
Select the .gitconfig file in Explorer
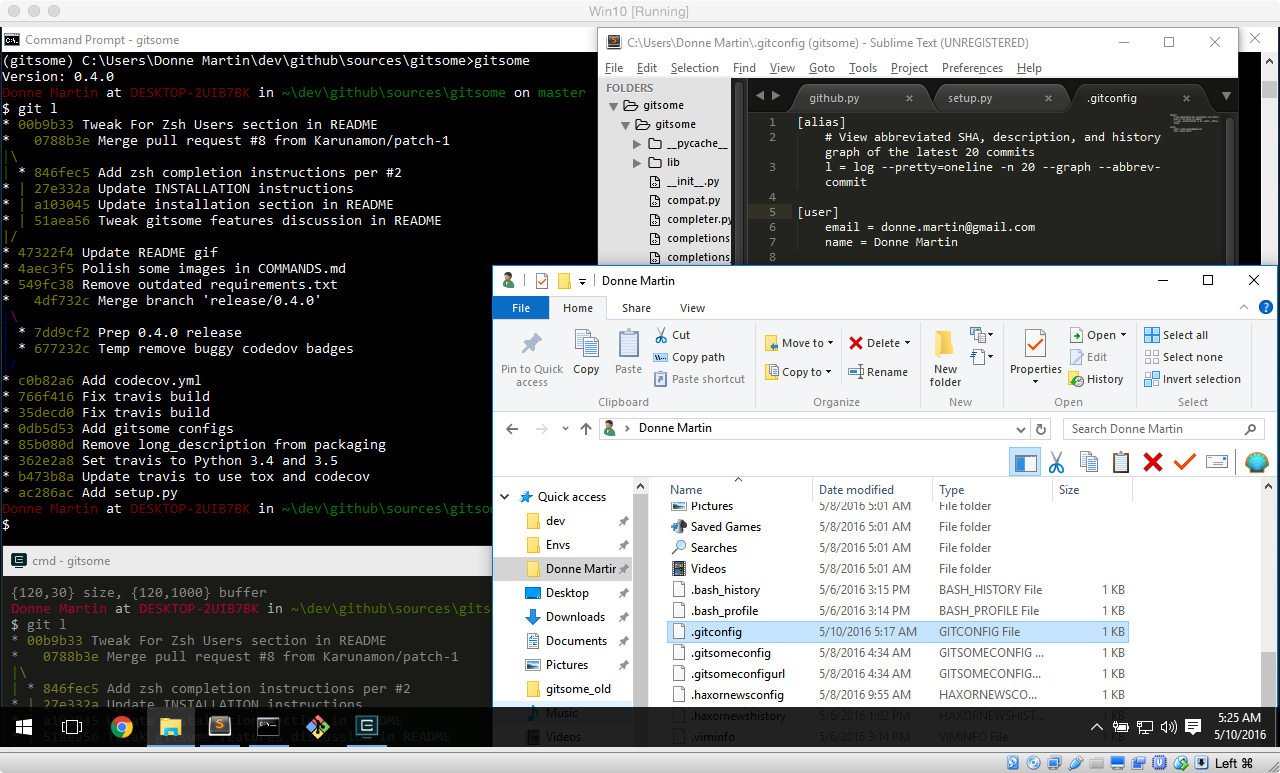tap(897, 632)
